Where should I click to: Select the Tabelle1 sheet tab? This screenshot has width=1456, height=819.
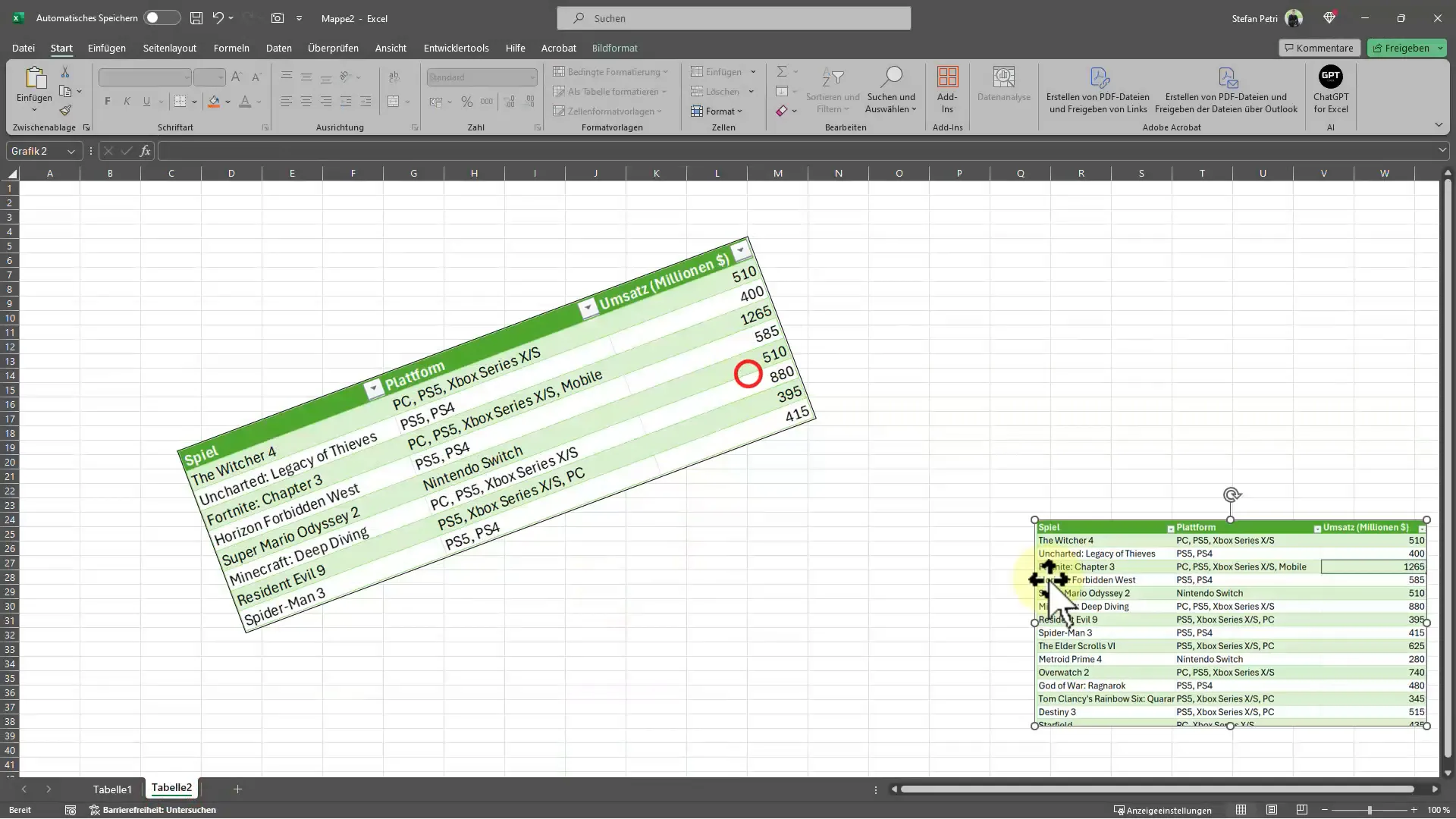tap(112, 789)
